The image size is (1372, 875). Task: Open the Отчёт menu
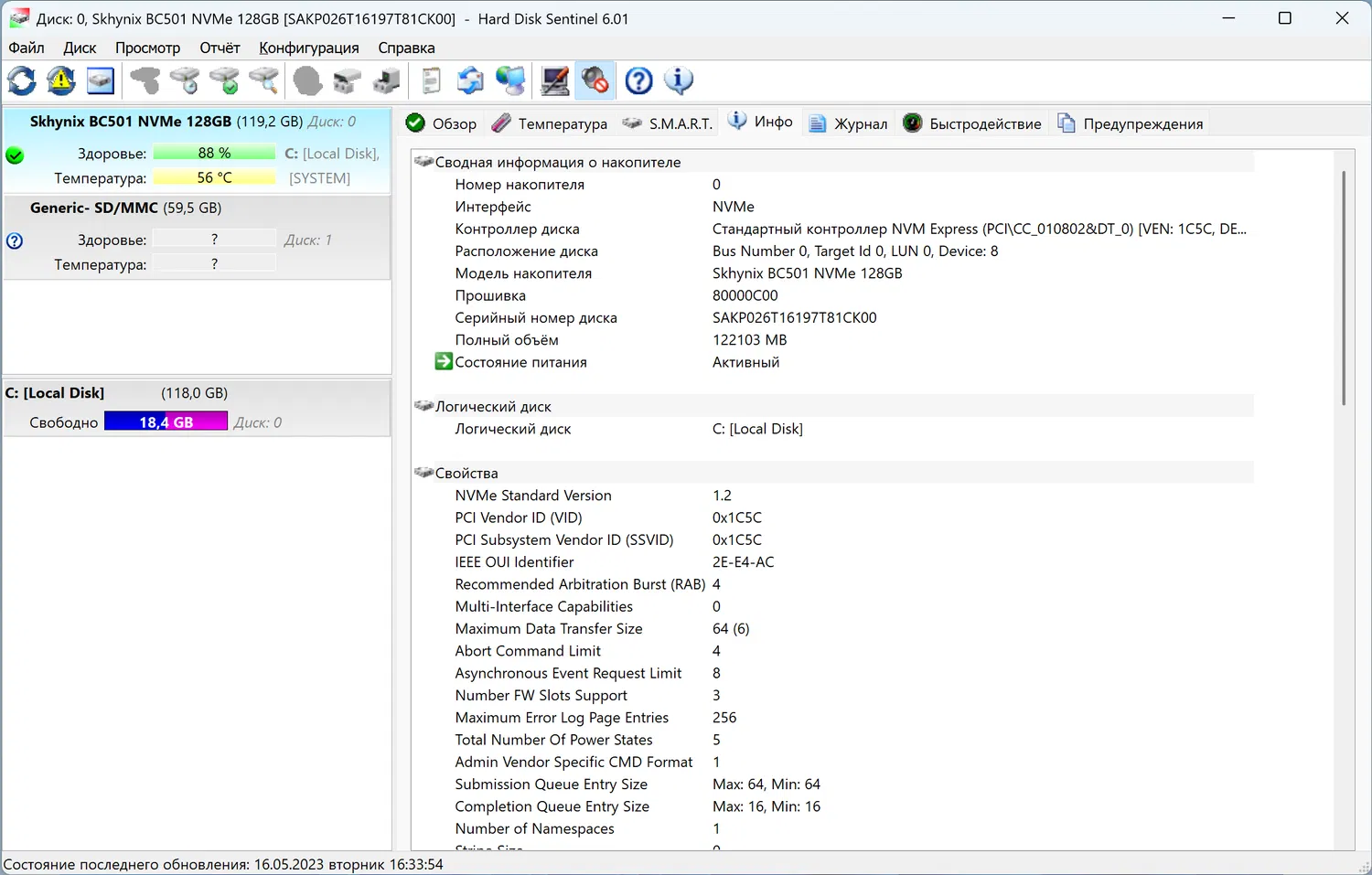click(220, 48)
